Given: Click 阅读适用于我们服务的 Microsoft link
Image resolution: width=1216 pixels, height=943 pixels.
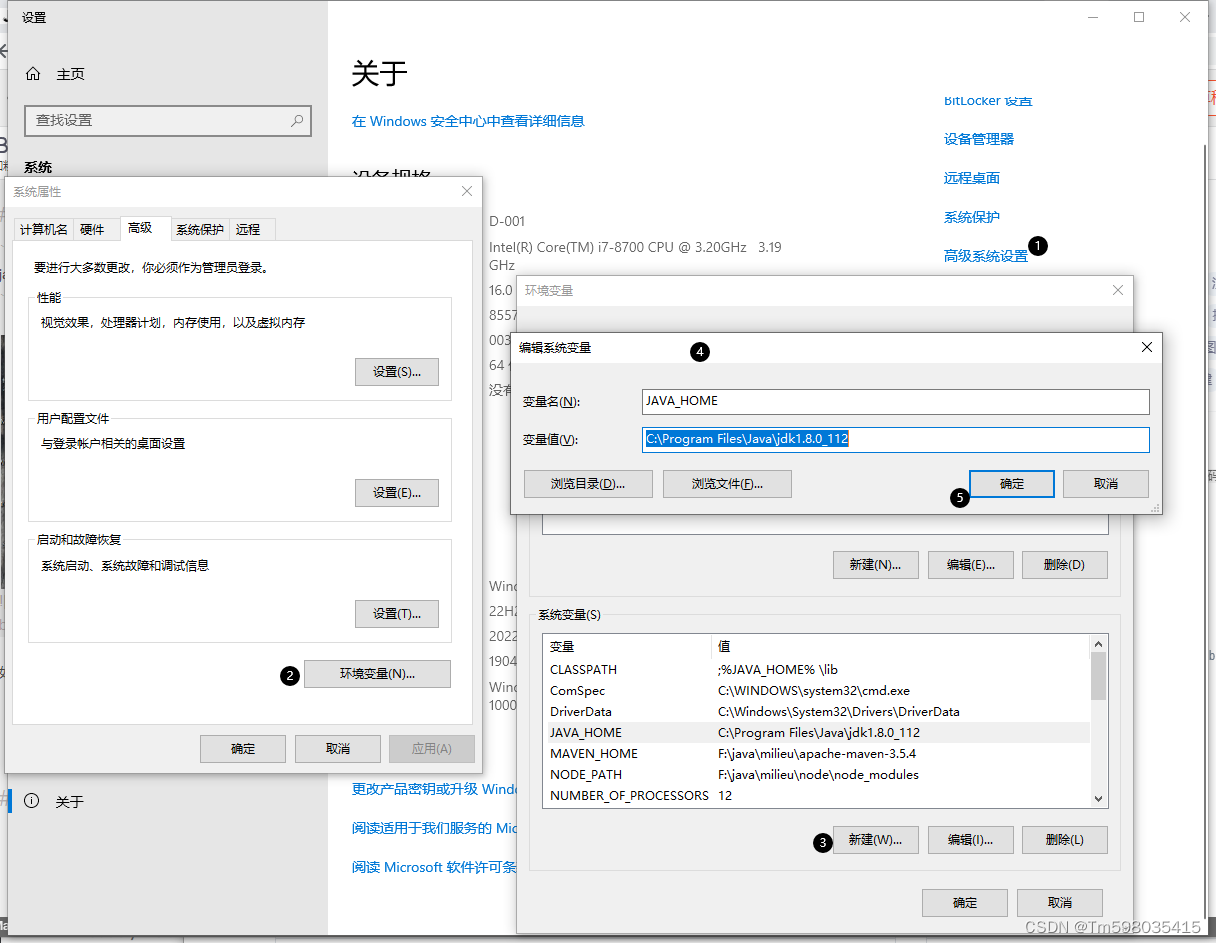Looking at the screenshot, I should 435,828.
